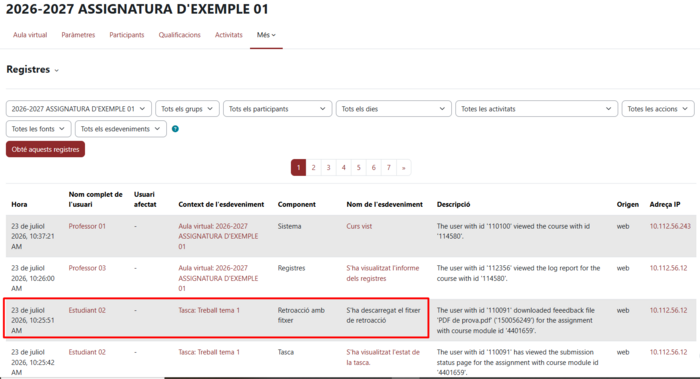The height and width of the screenshot is (379, 700).
Task: Open the course selector dropdown
Action: [79, 109]
